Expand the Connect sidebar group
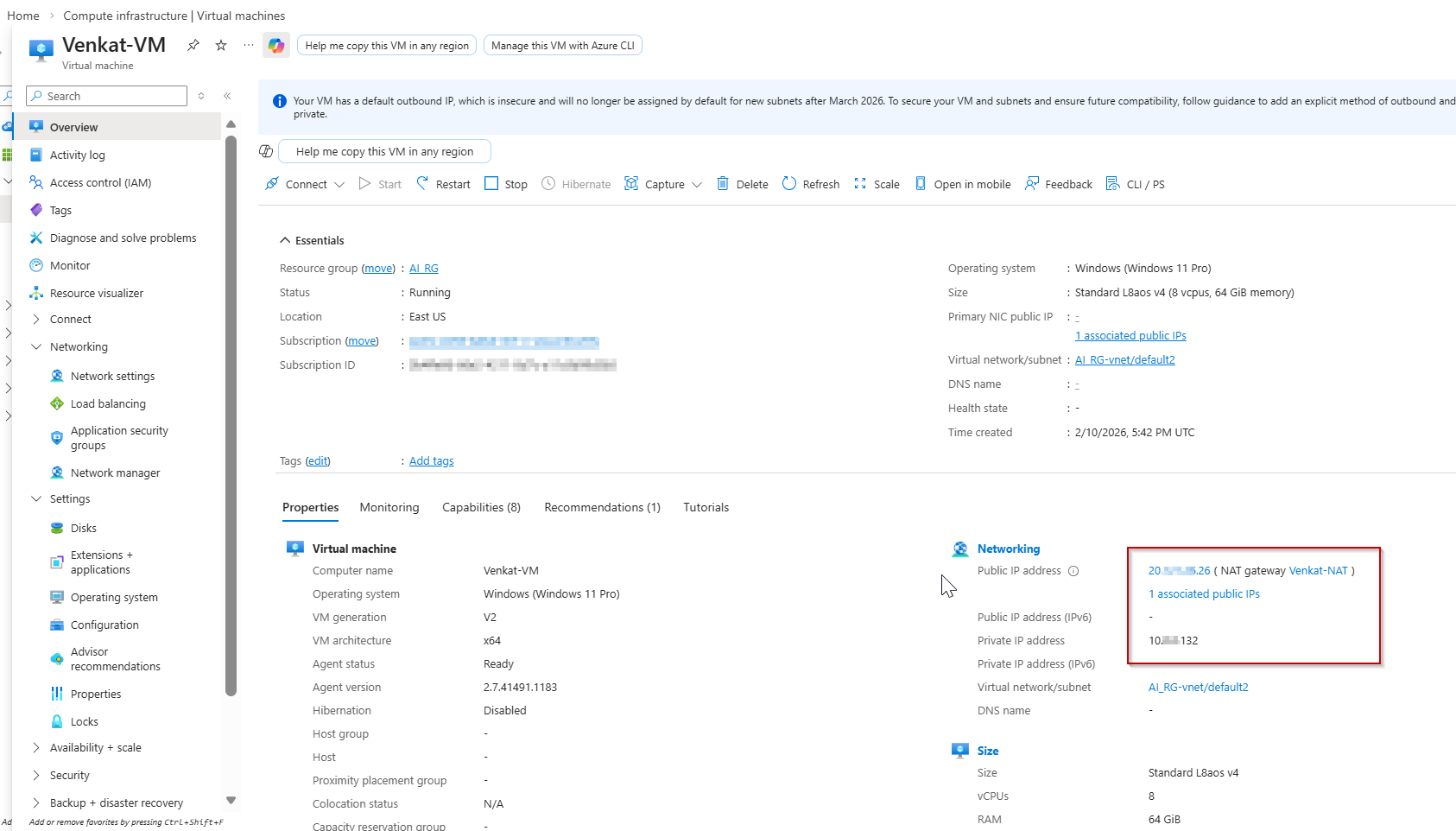 point(36,319)
